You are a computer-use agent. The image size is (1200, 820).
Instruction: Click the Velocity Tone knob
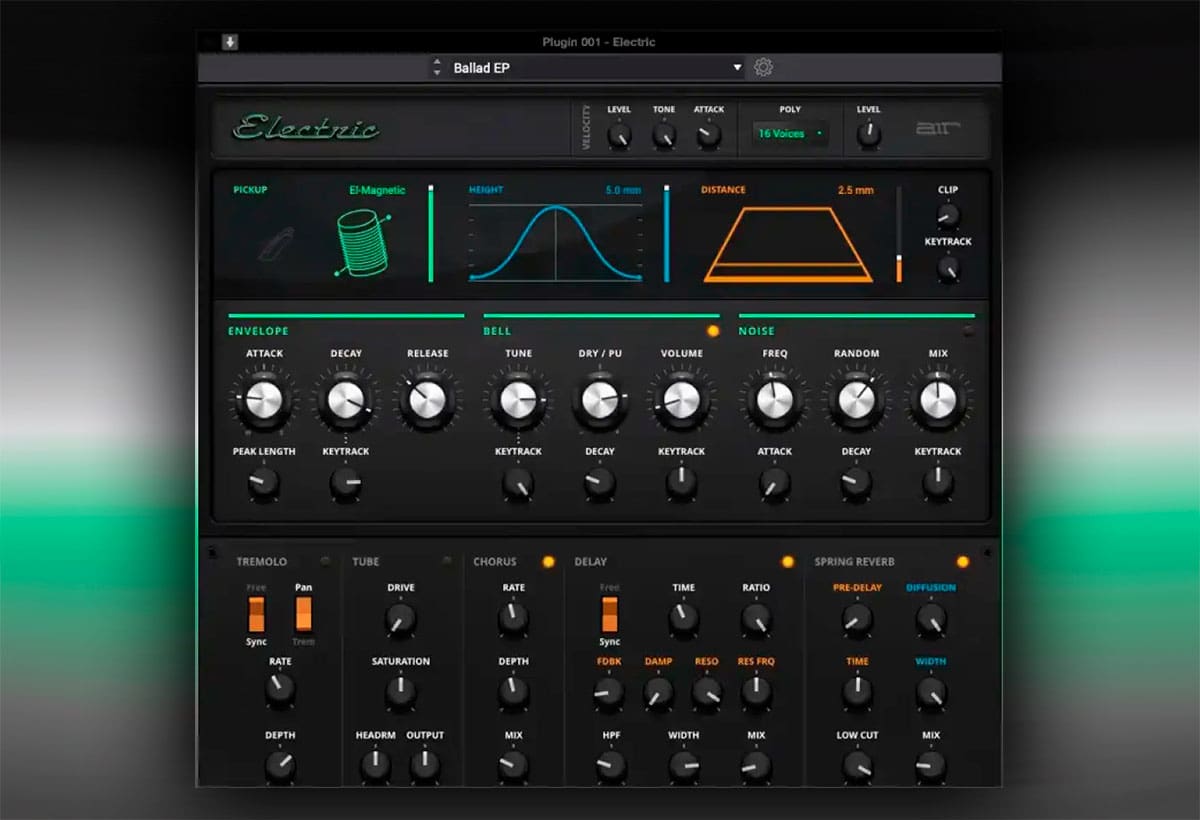pyautogui.click(x=664, y=135)
